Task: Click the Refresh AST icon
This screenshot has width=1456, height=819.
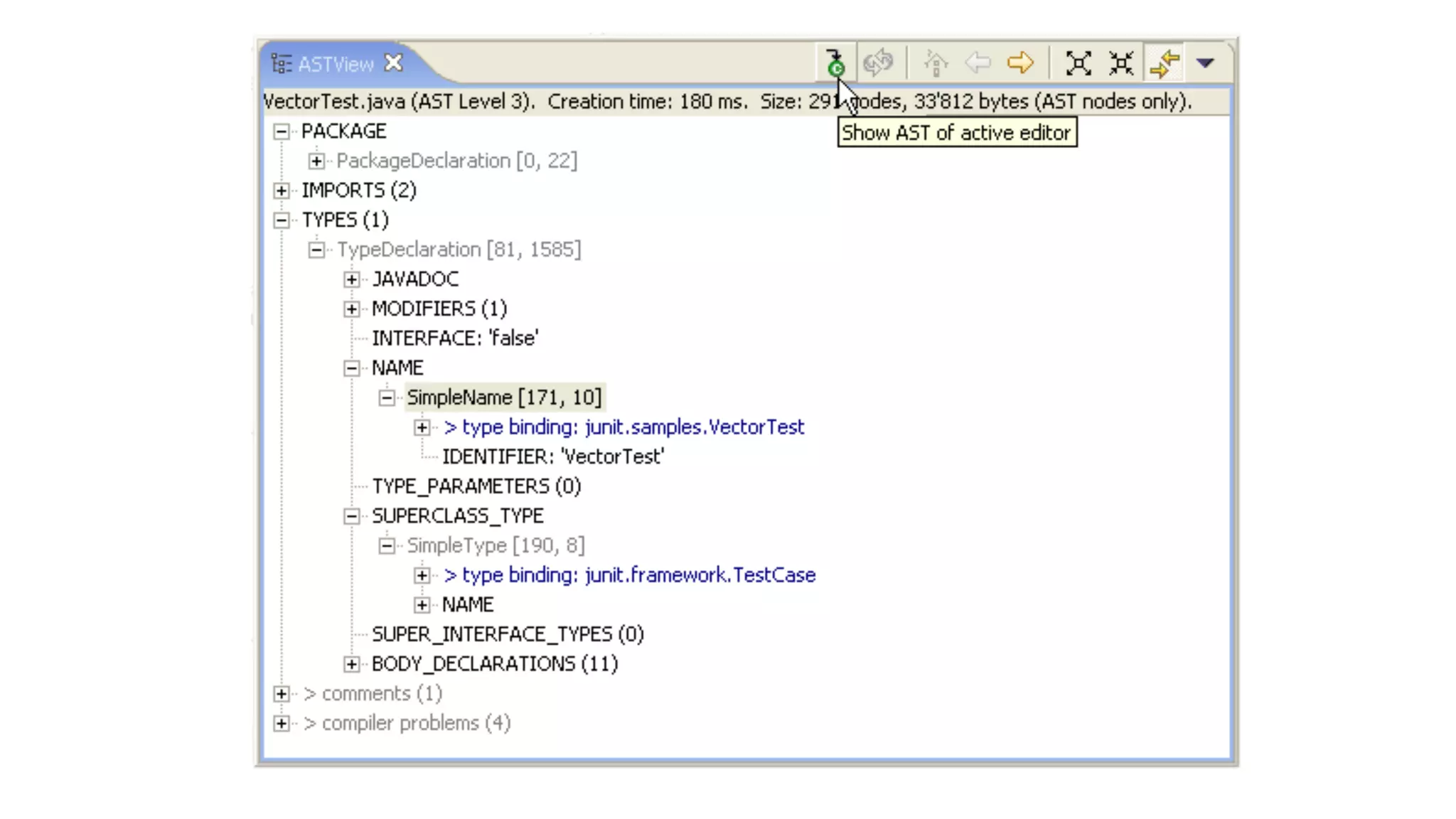Action: (878, 63)
